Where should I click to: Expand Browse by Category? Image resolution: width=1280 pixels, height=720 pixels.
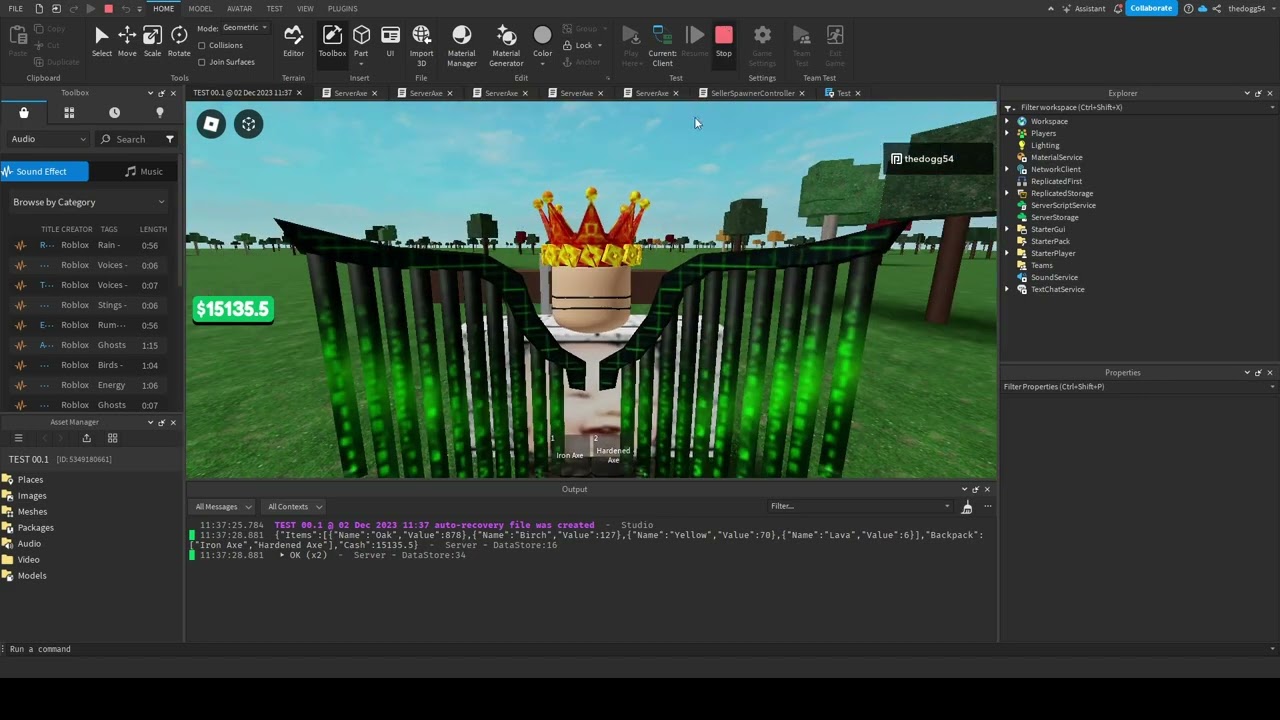click(89, 202)
